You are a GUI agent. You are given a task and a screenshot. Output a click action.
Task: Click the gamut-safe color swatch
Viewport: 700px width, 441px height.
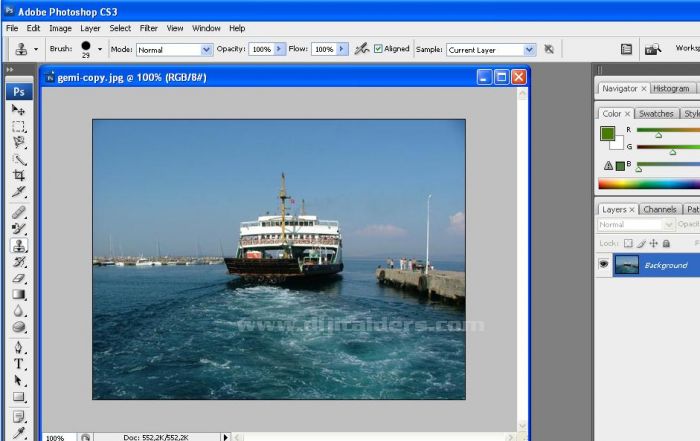point(620,166)
